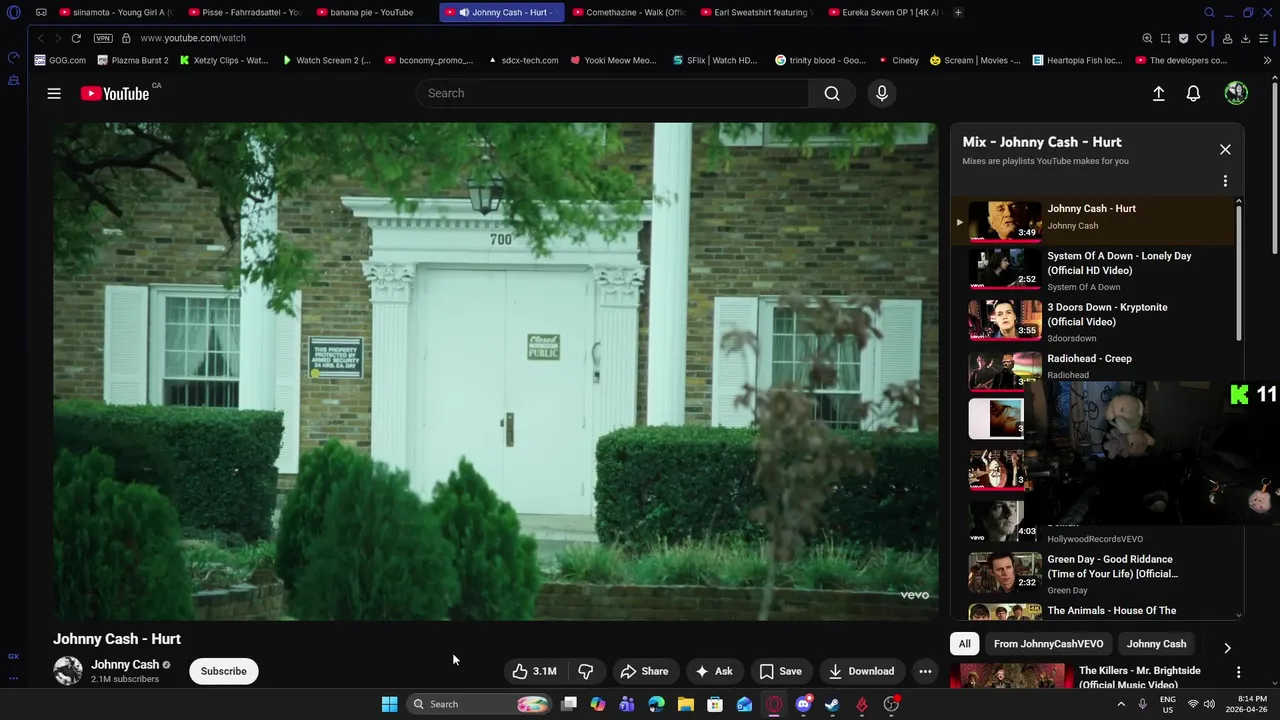Viewport: 1280px width, 720px height.
Task: Click the Ask button
Action: coord(714,671)
